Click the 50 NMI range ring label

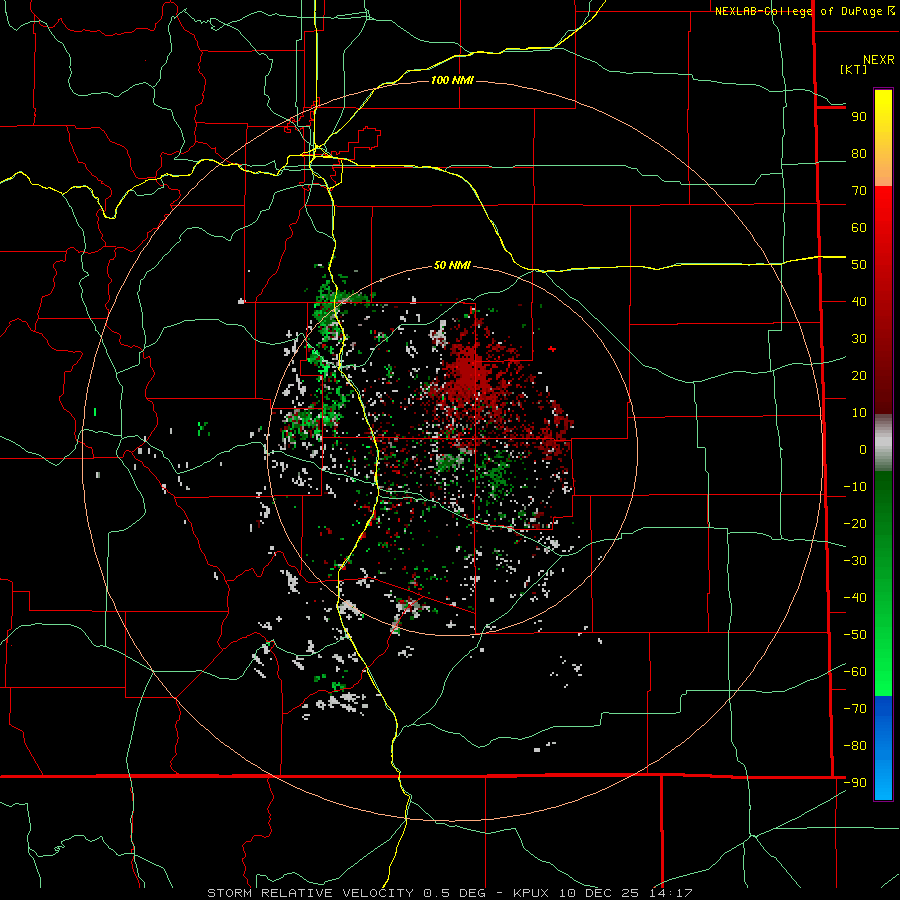pos(452,265)
